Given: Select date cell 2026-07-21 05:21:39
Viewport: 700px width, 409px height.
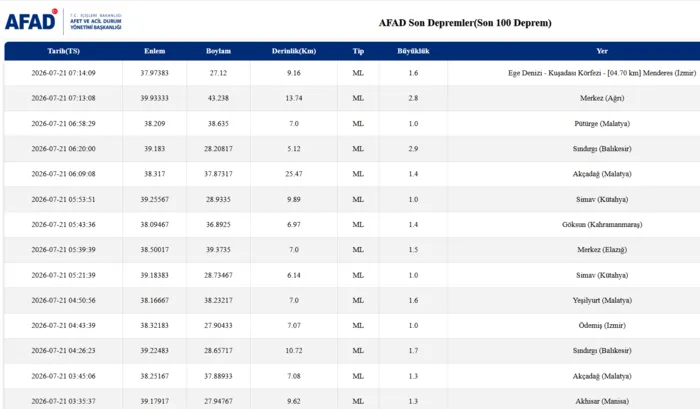Looking at the screenshot, I should click(x=63, y=275).
